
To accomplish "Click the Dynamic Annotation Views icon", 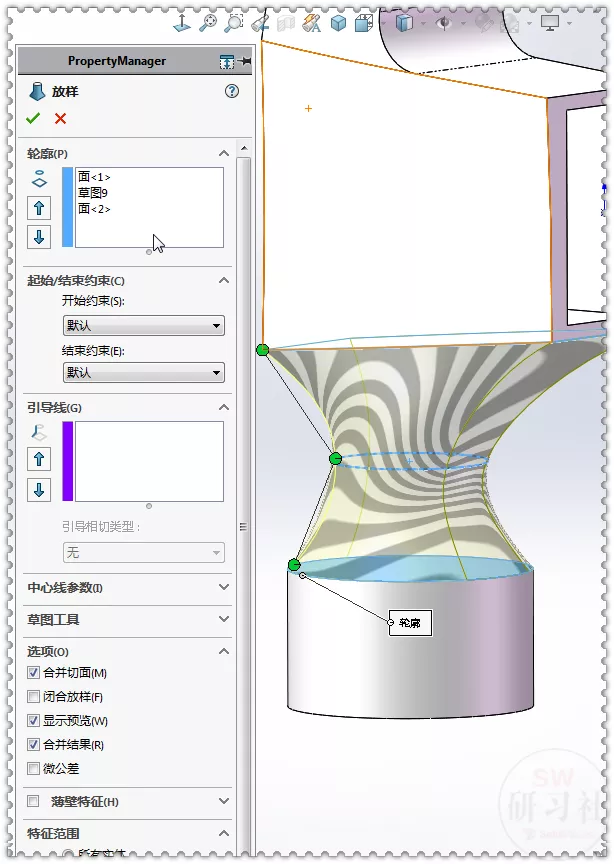I will click(x=312, y=23).
